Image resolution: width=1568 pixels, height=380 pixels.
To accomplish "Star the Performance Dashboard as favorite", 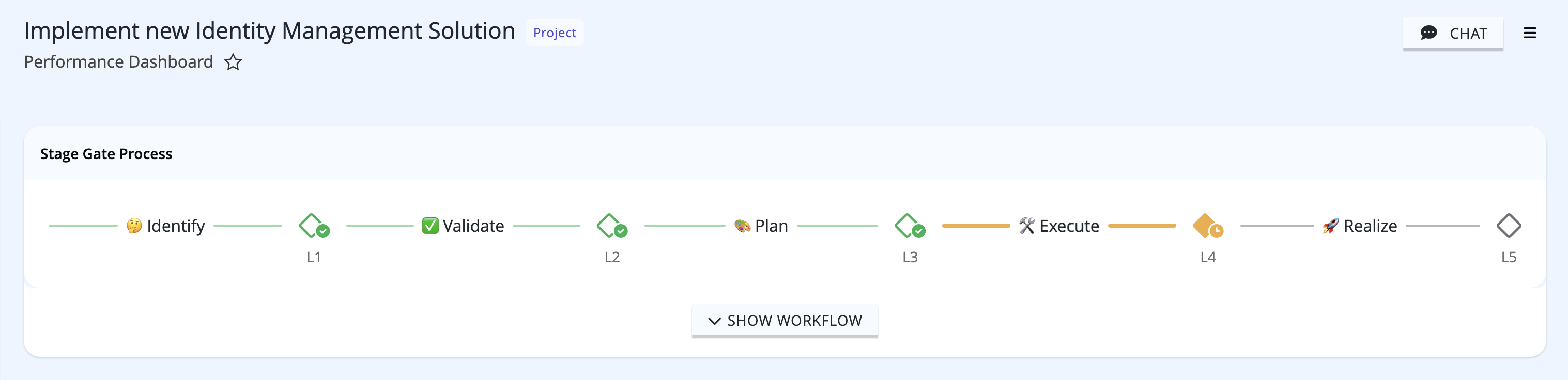I will 233,62.
